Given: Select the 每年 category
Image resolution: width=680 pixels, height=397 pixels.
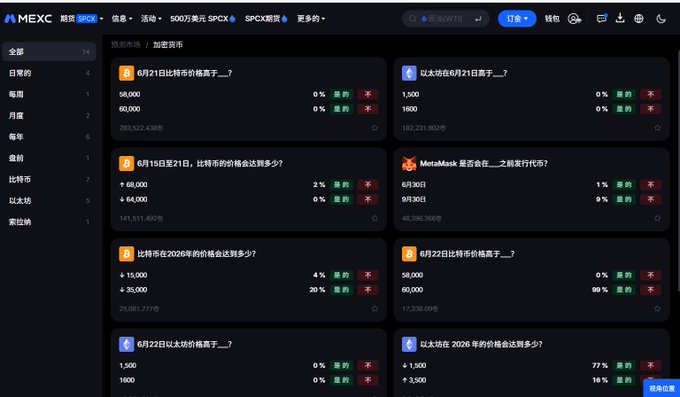Looking at the screenshot, I should pos(49,137).
